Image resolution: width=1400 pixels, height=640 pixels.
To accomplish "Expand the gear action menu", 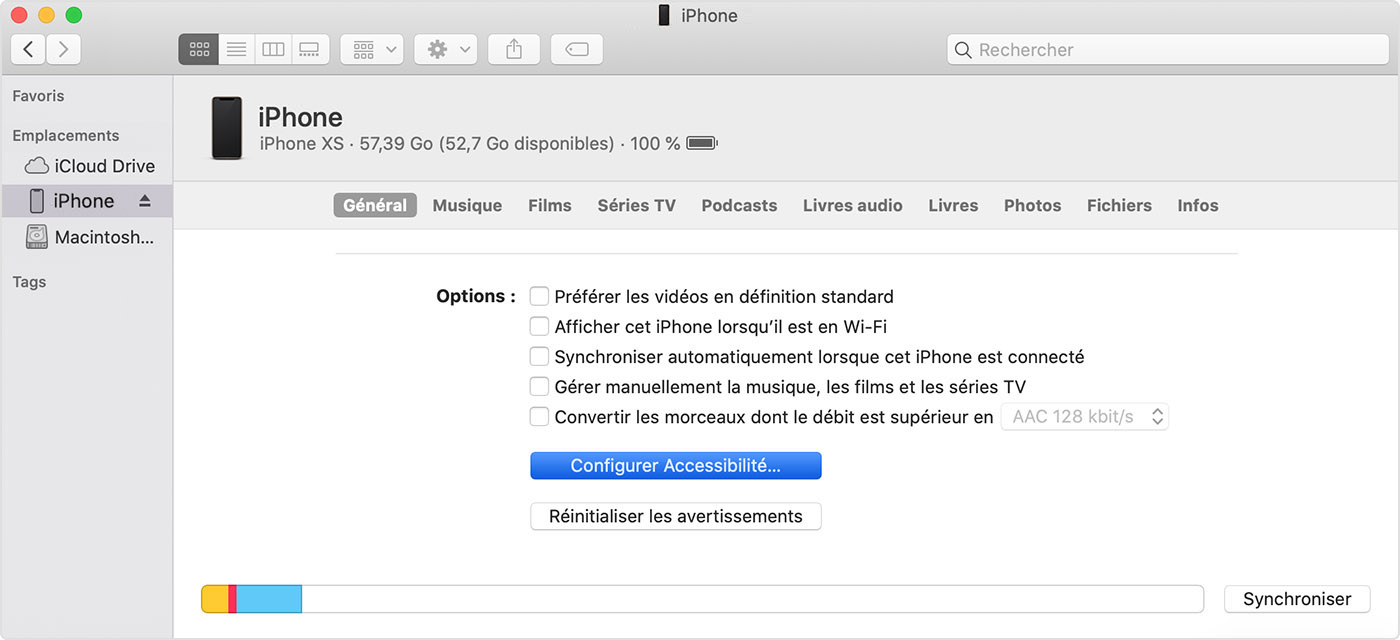I will pos(446,49).
